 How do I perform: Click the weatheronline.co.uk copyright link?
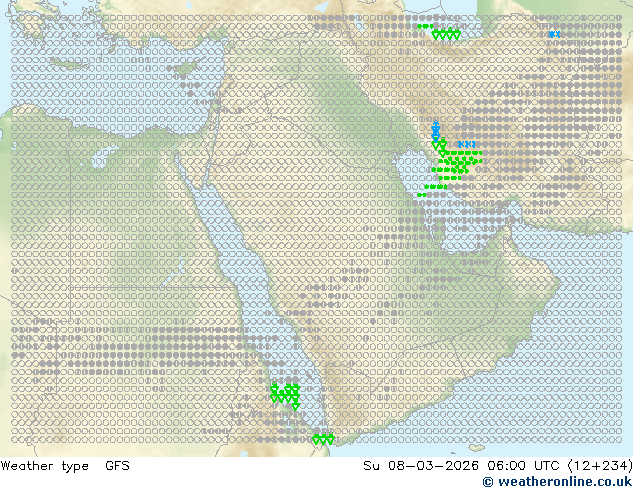558,482
